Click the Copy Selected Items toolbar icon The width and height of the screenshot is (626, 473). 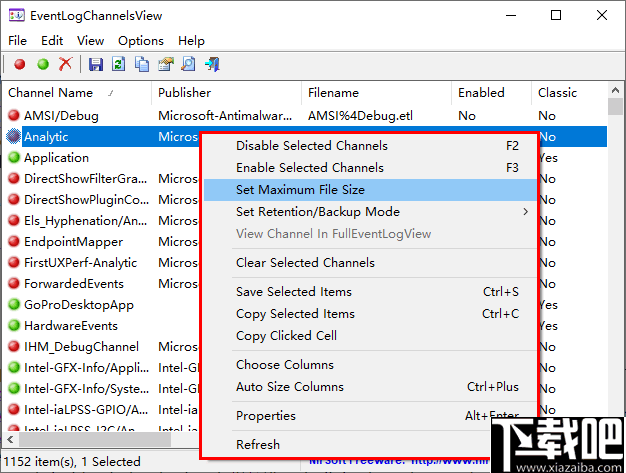142,64
